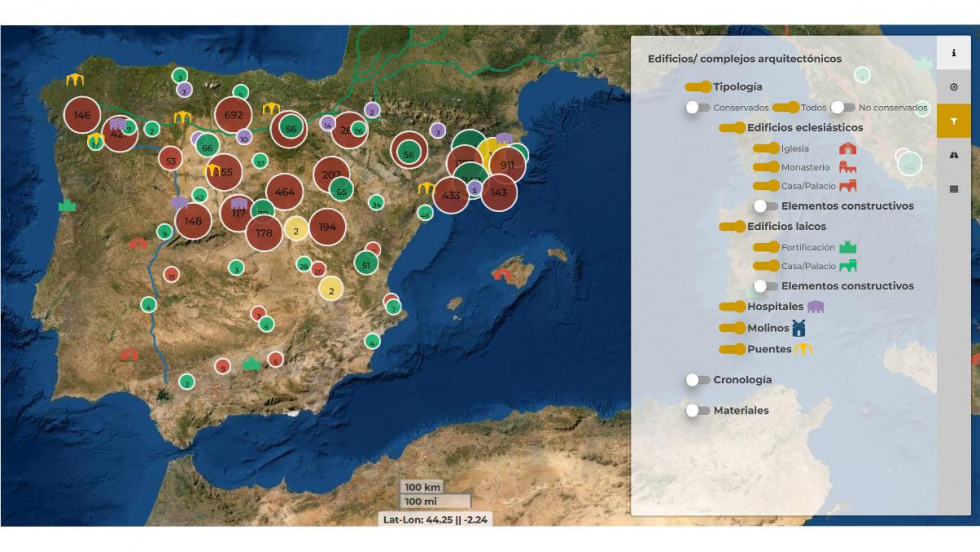Click the road icon in sidebar

tap(953, 155)
